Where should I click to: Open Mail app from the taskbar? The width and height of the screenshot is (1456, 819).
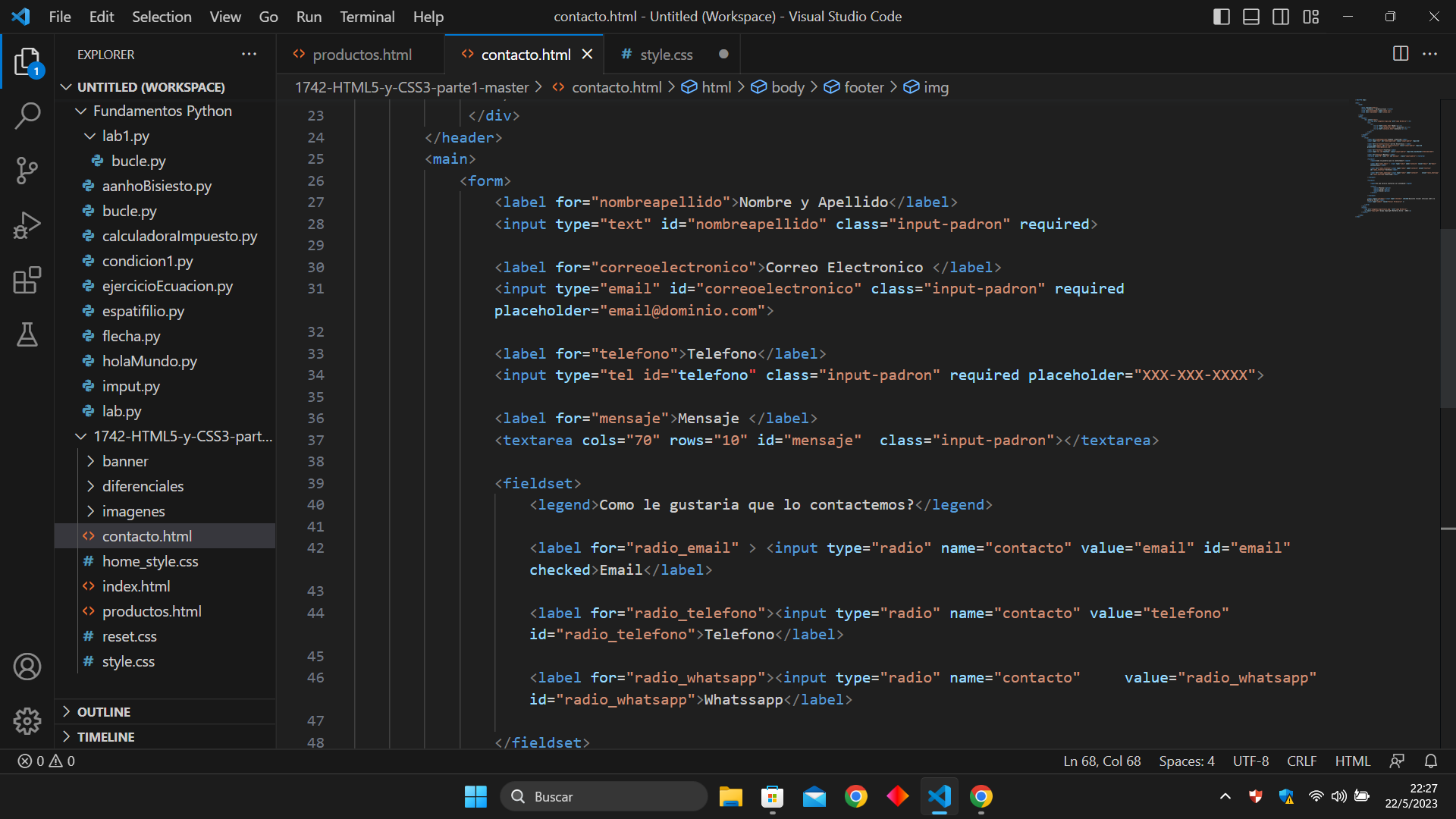tap(814, 796)
